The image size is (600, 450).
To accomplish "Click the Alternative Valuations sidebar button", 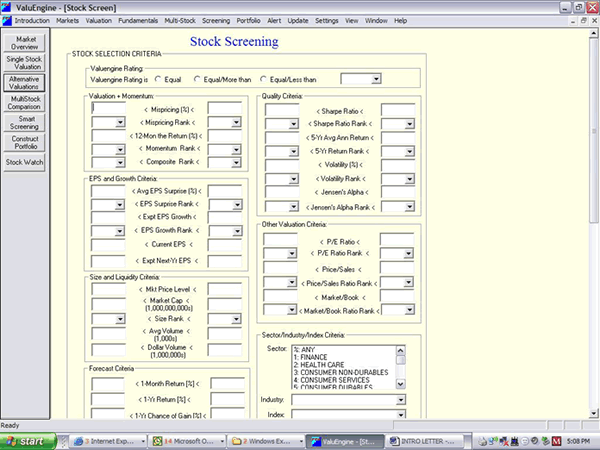I will point(24,83).
